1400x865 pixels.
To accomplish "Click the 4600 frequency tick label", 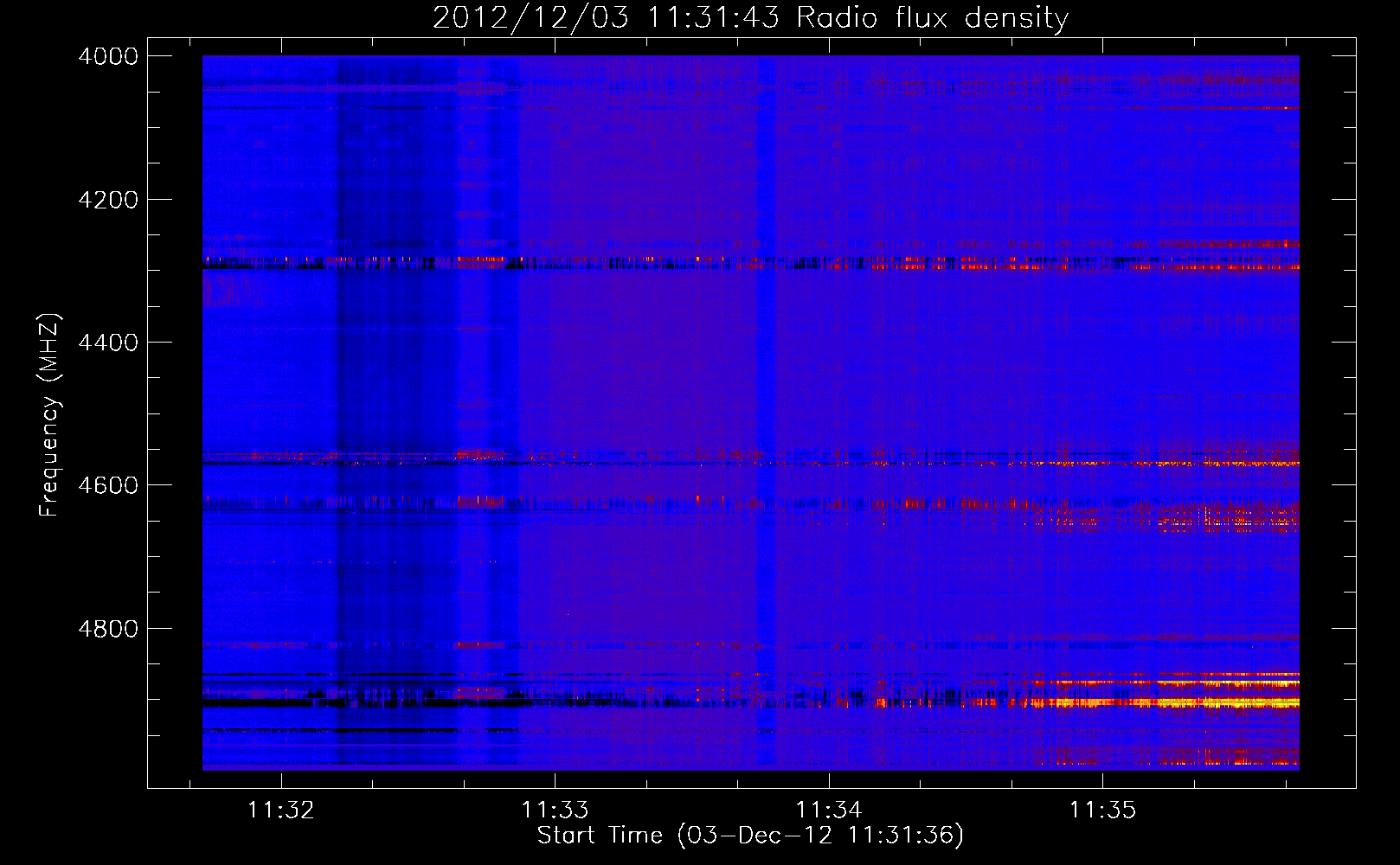I will point(108,485).
